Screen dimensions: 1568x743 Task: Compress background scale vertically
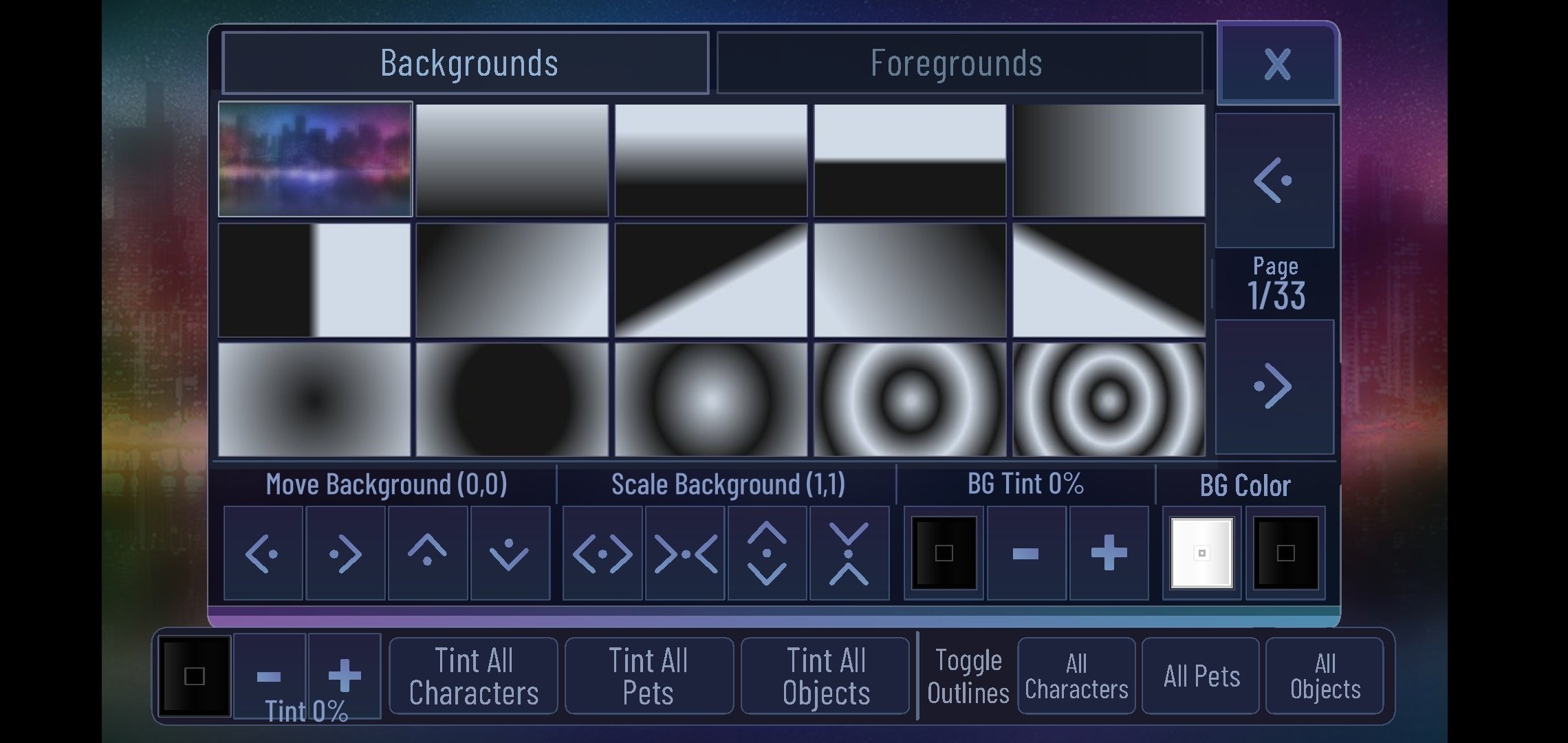tap(849, 553)
